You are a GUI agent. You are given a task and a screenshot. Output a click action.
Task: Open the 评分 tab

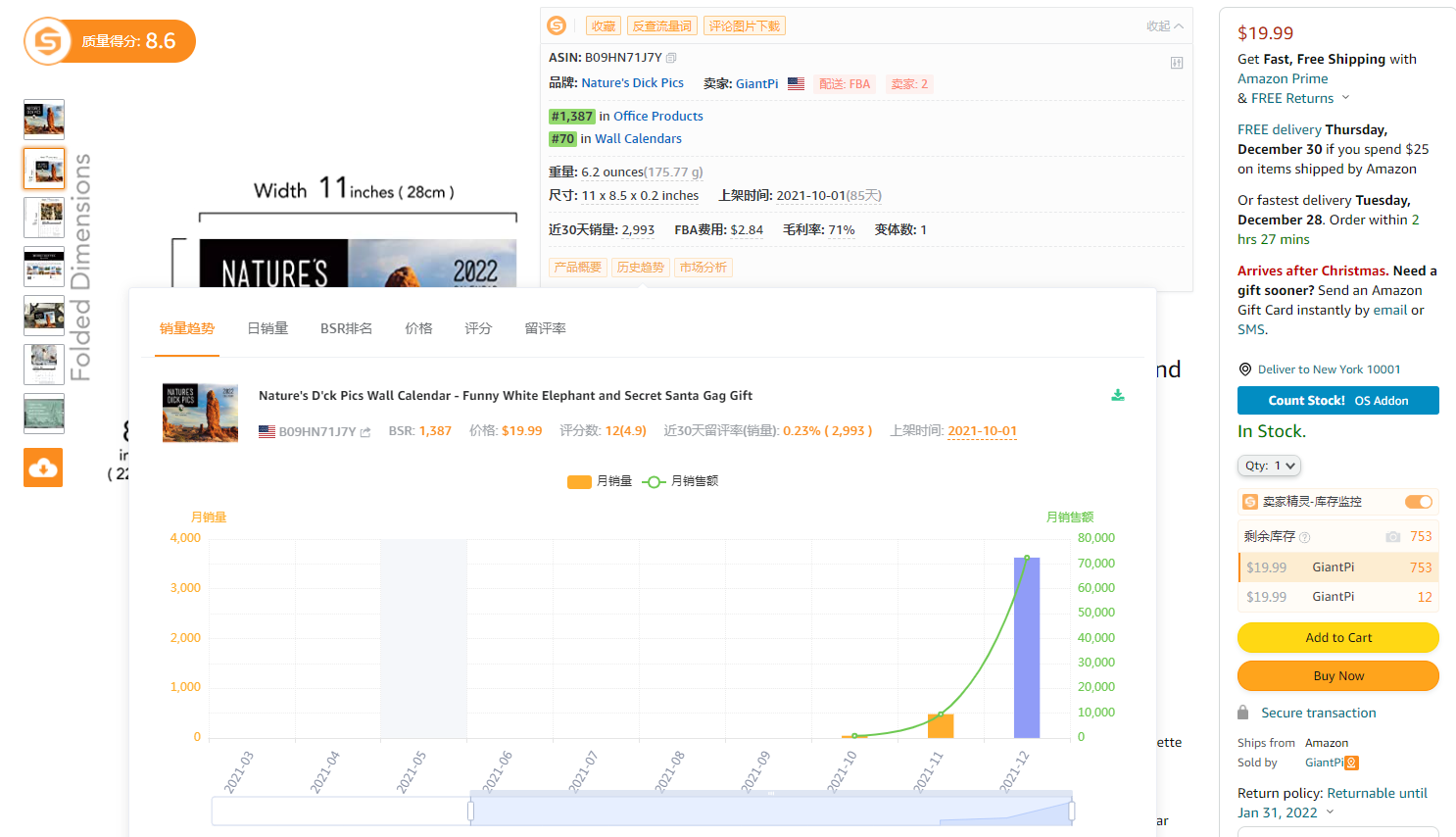478,328
